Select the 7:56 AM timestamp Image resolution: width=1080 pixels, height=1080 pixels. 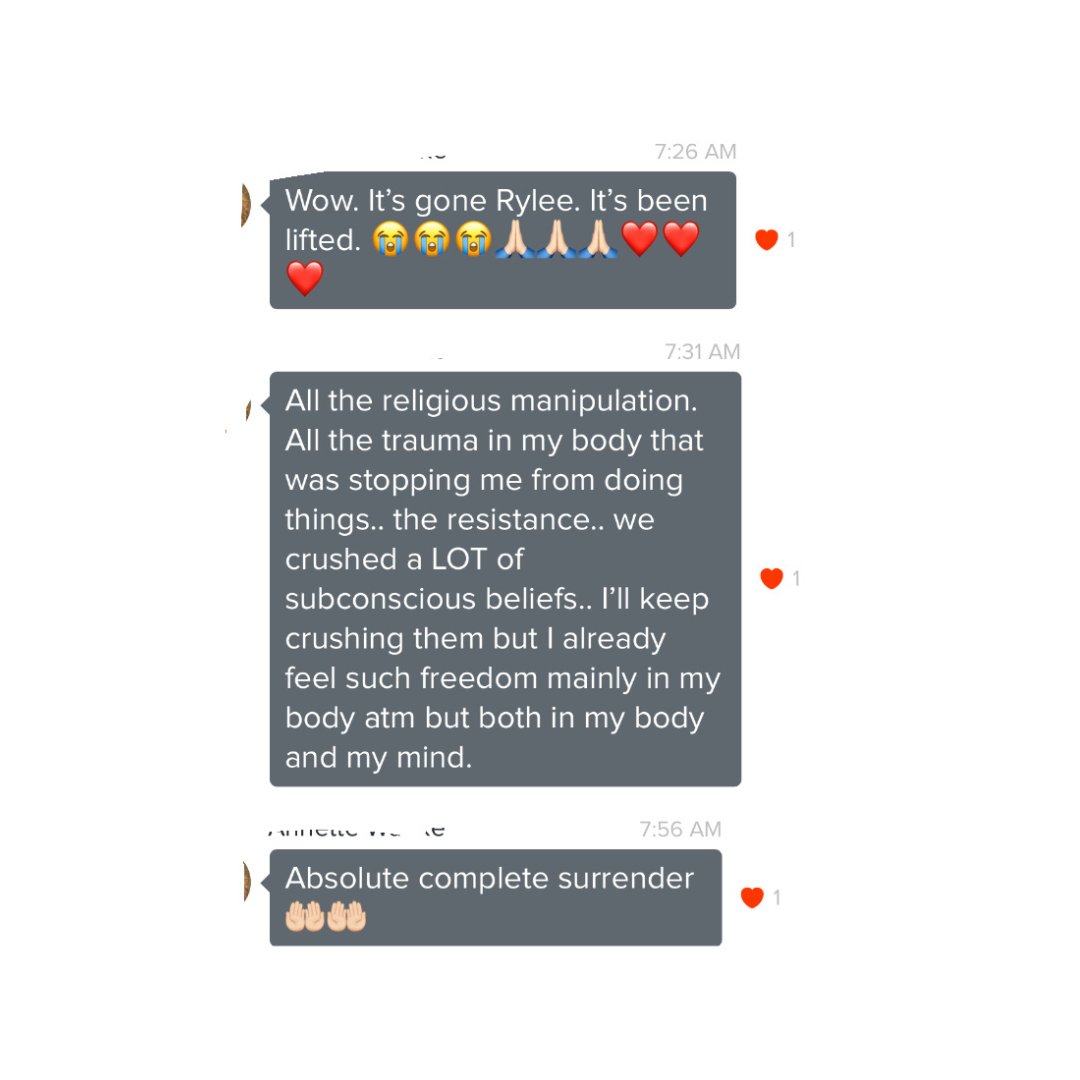coord(680,829)
